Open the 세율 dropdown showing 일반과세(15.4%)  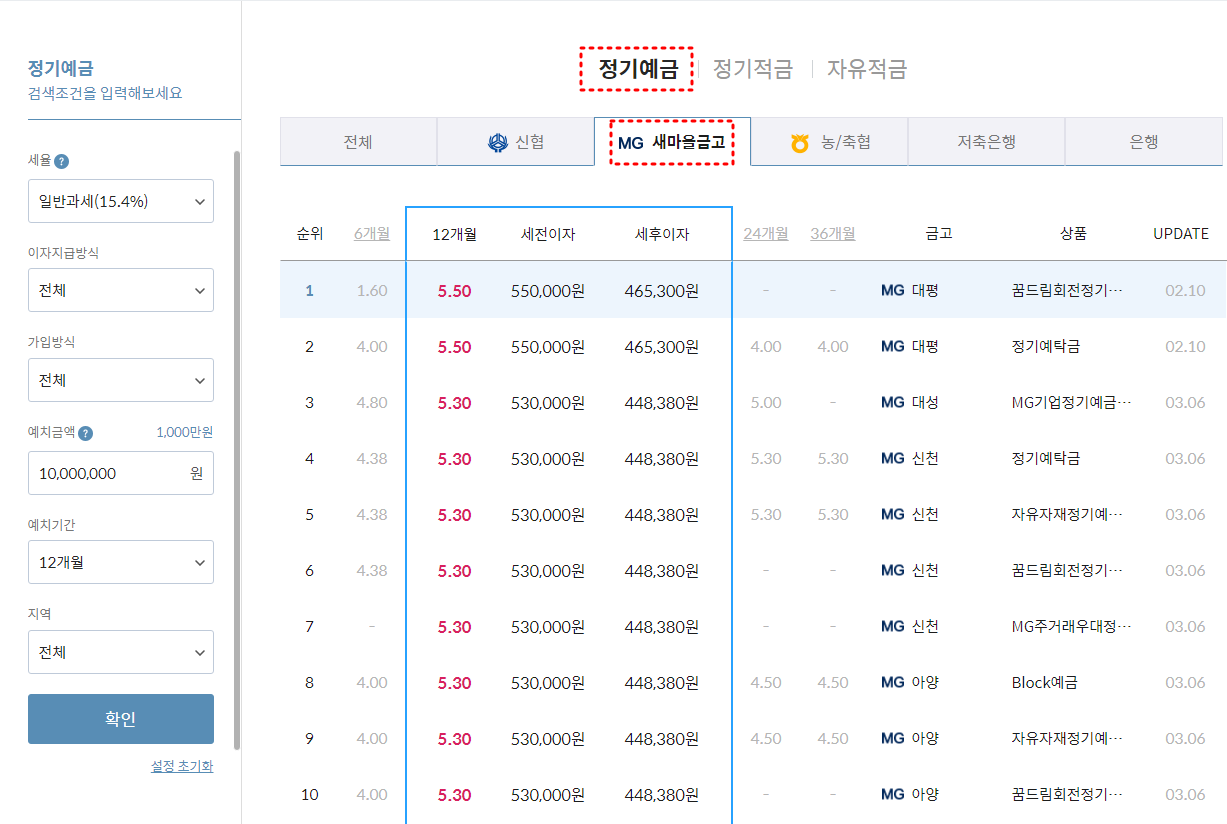click(x=121, y=201)
